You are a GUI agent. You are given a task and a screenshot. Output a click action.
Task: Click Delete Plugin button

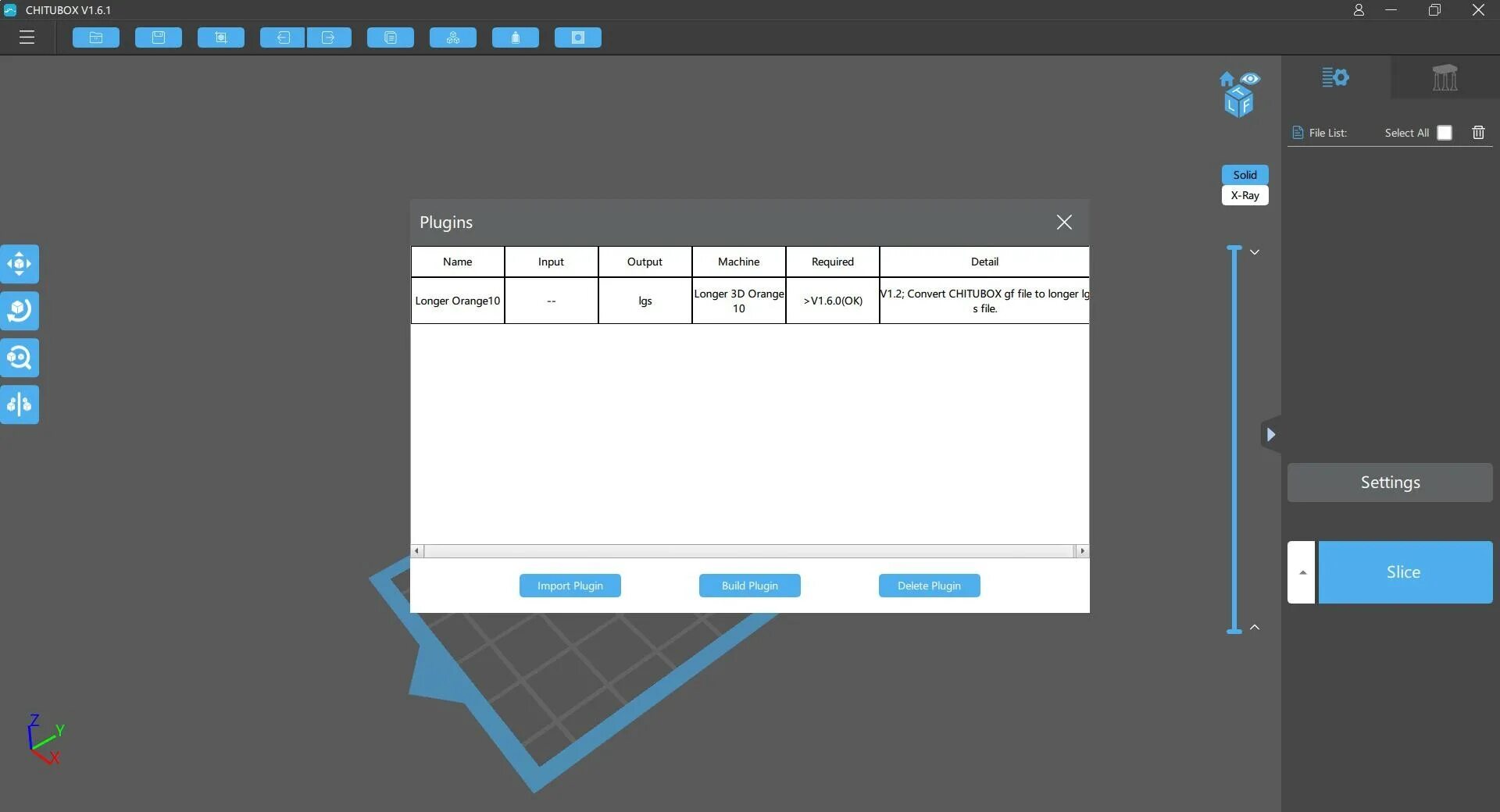pyautogui.click(x=929, y=586)
